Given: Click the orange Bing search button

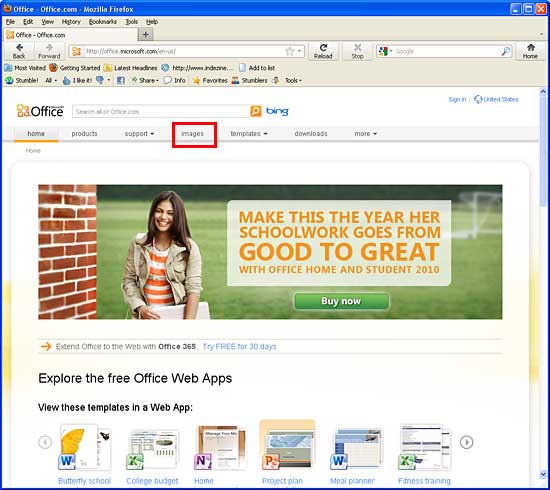Looking at the screenshot, I should click(256, 111).
